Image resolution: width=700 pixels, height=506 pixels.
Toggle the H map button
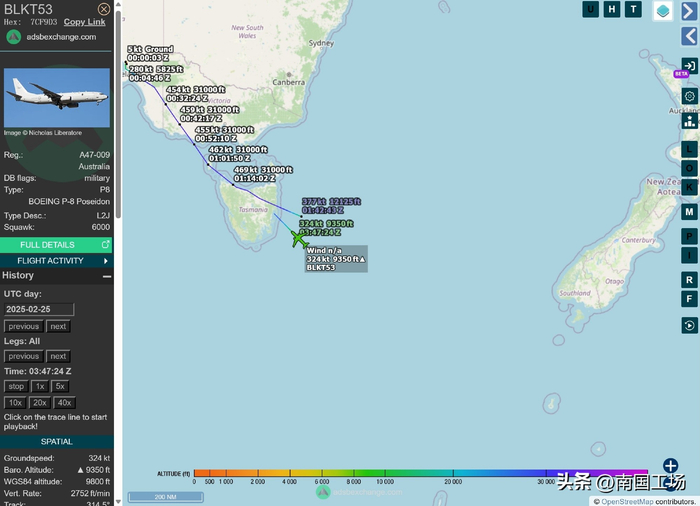612,9
